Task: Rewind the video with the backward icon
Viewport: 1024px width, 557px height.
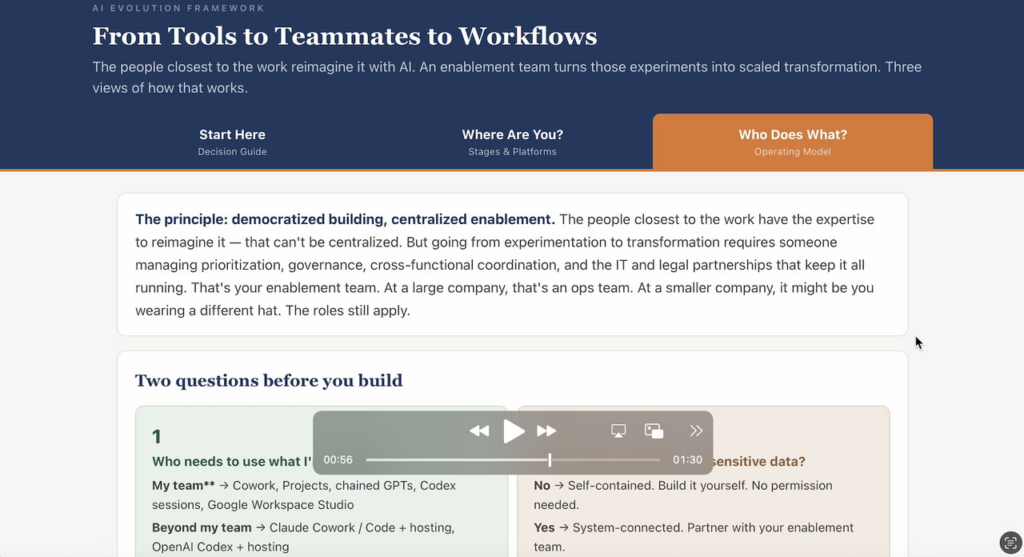Action: point(479,431)
